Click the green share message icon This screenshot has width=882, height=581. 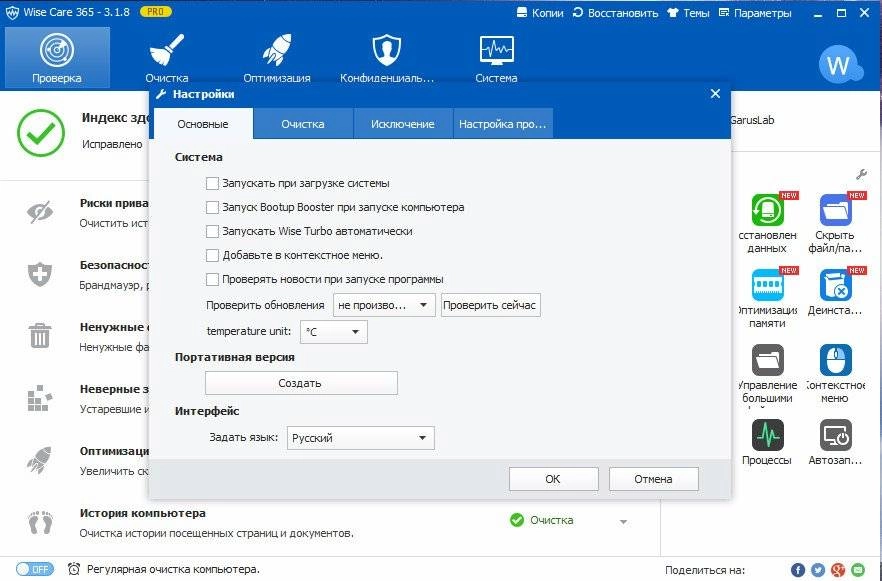click(858, 570)
